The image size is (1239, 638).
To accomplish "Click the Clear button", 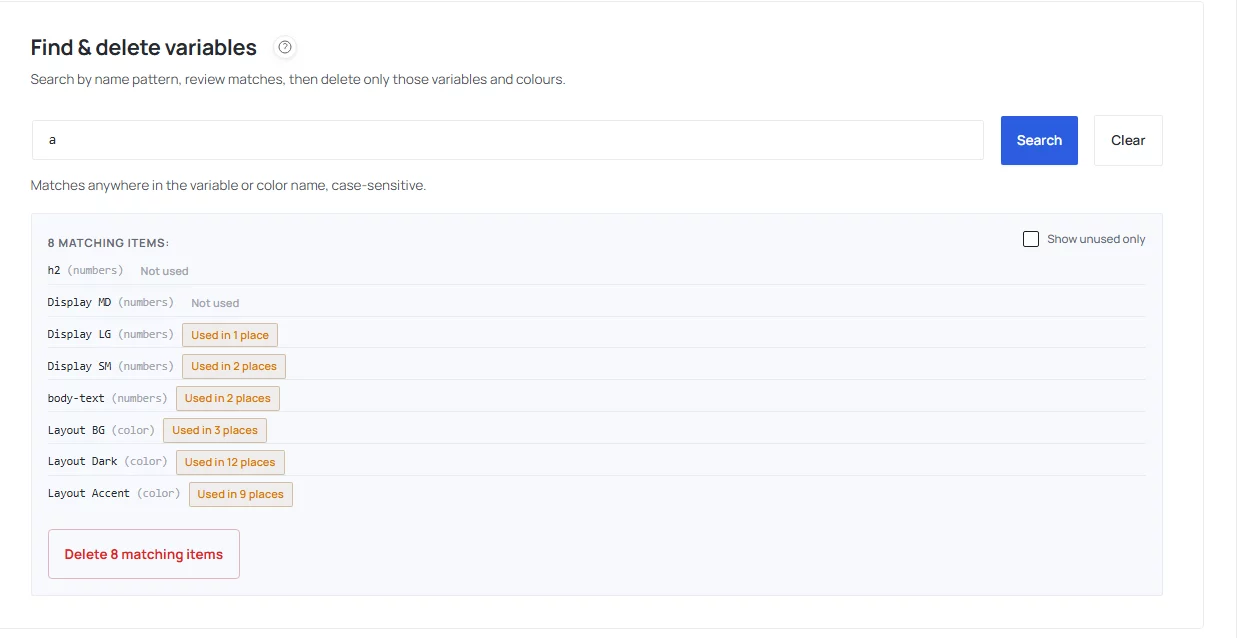I will [1128, 140].
